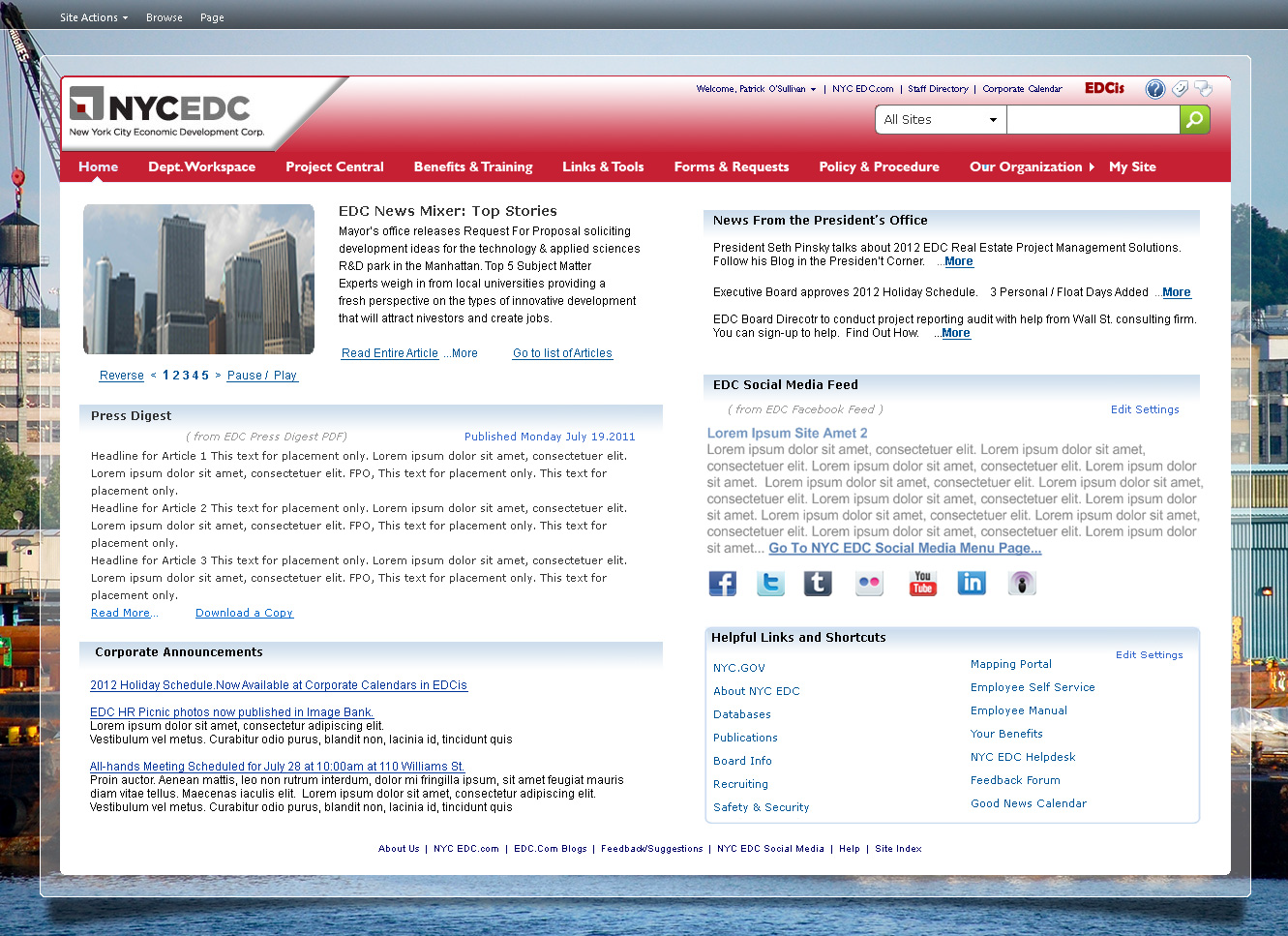Open the Tumblr social media icon

coord(818,583)
